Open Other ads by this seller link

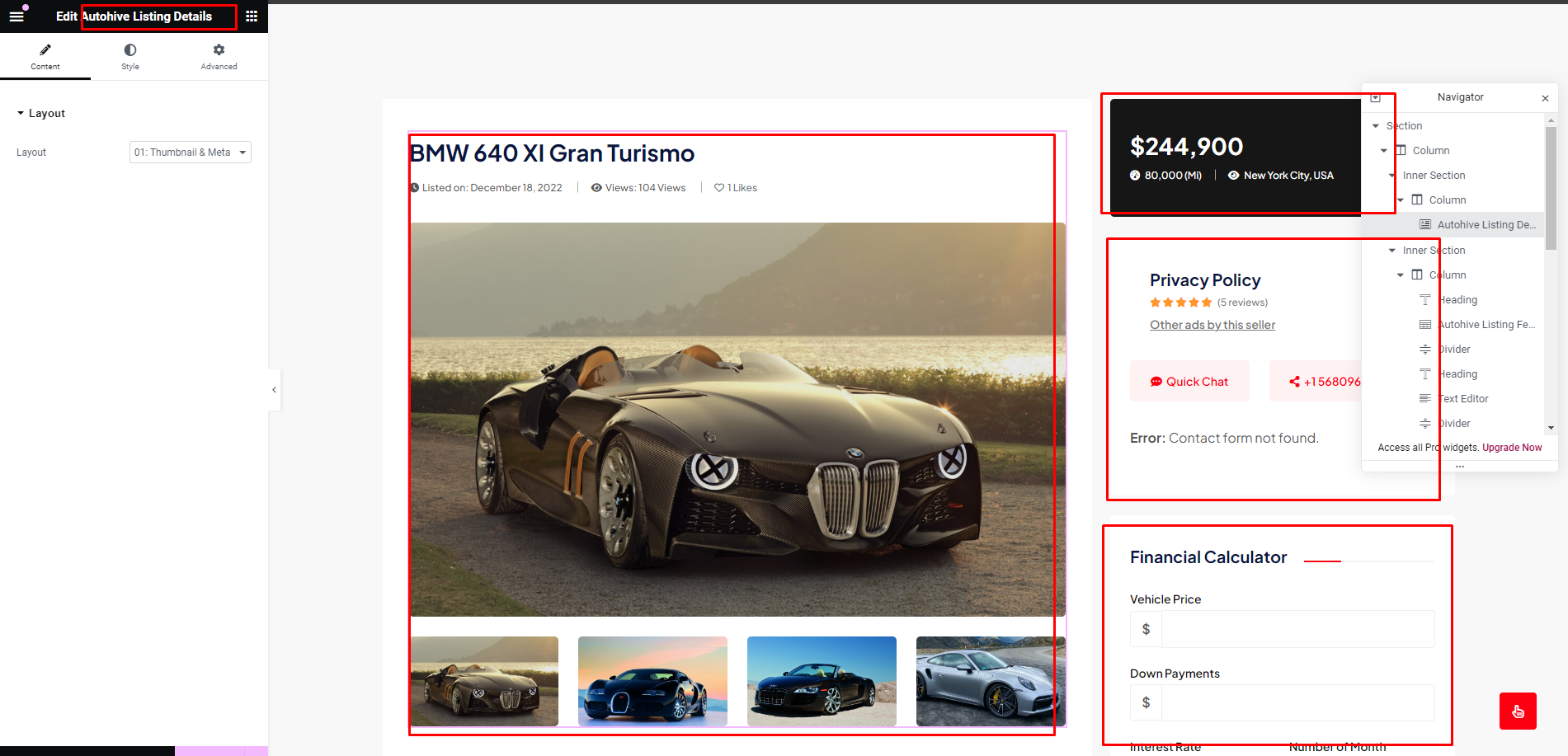point(1212,325)
